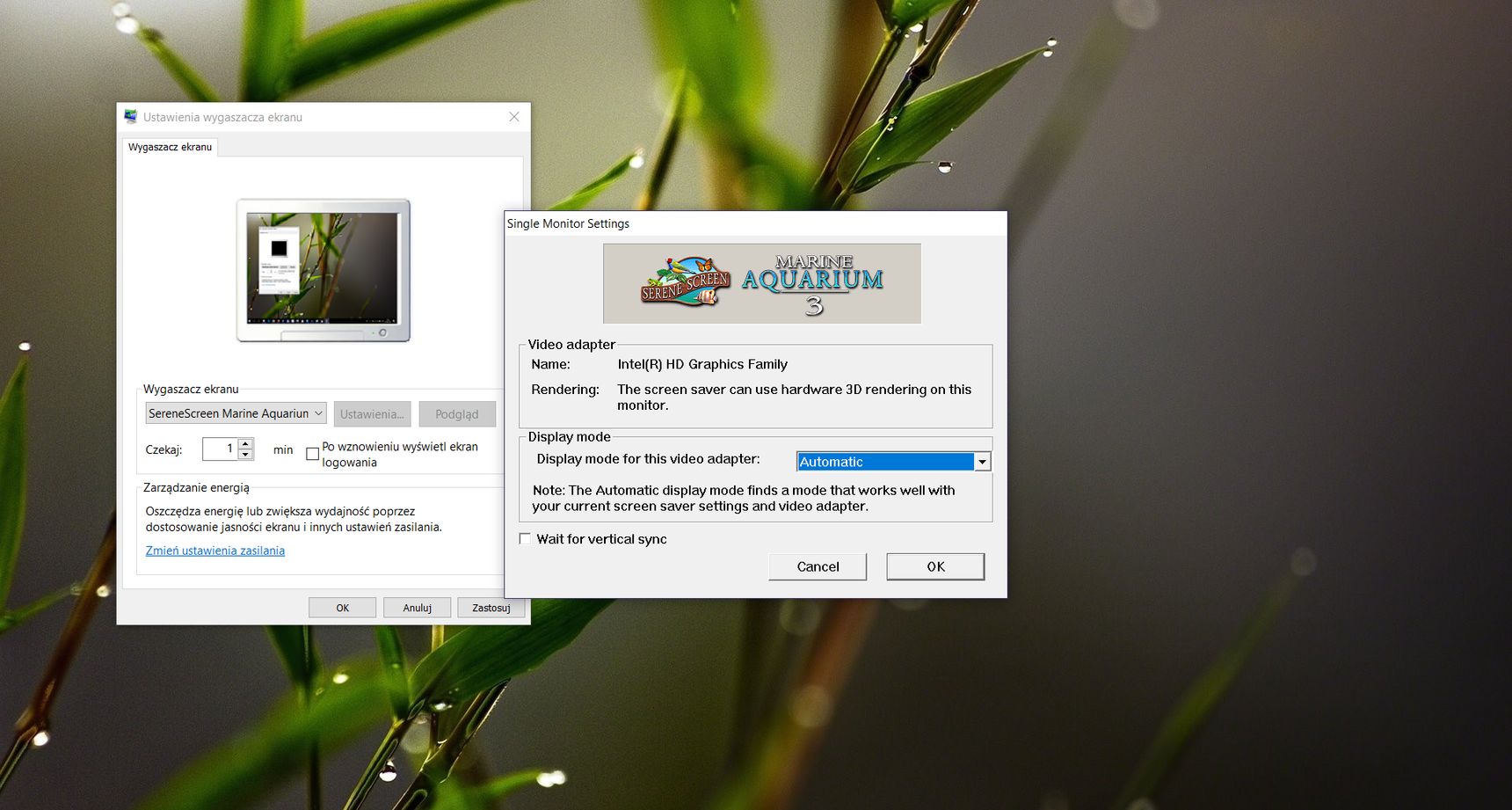Click the Czekaj minutes input field

click(221, 449)
